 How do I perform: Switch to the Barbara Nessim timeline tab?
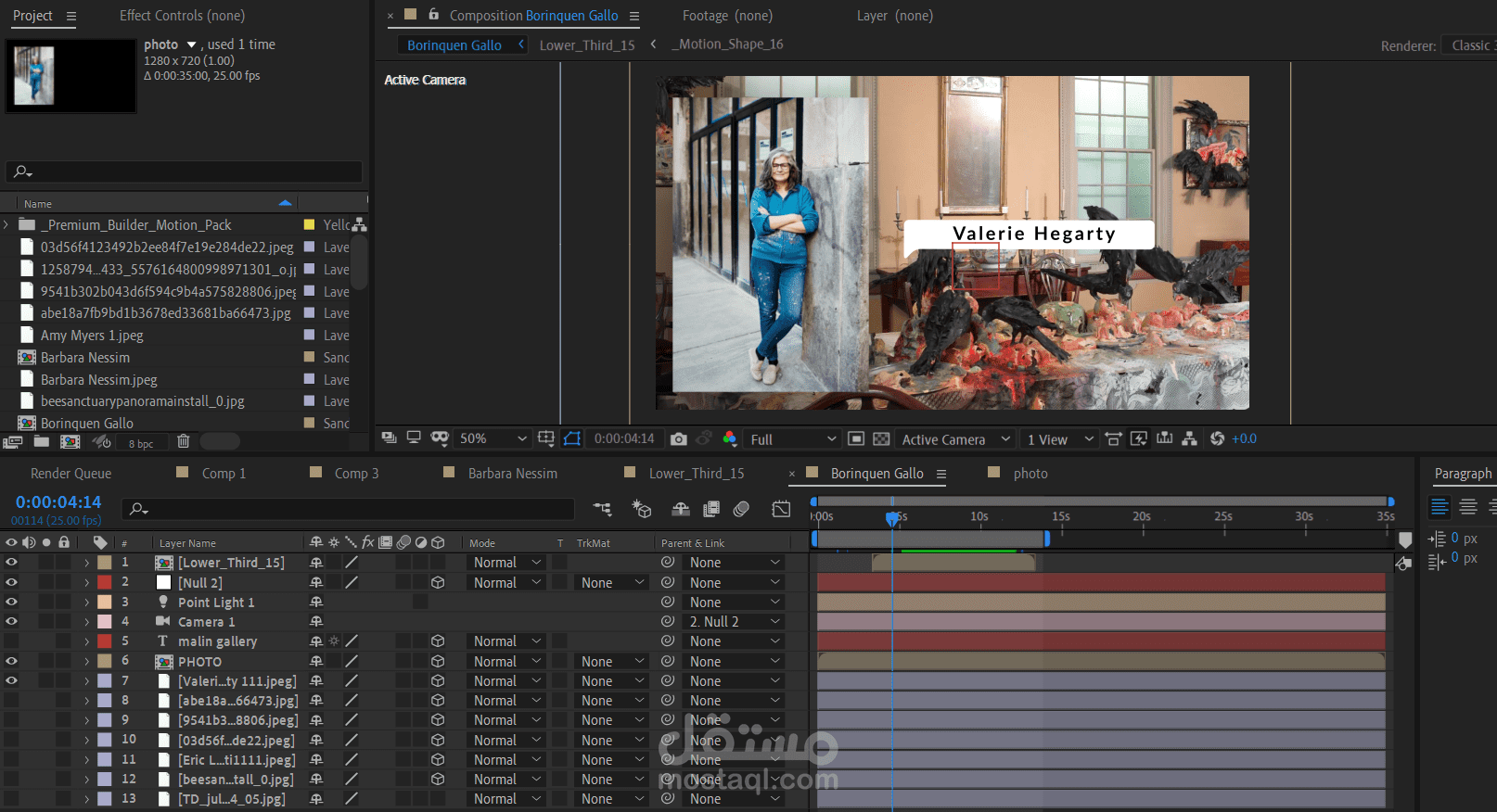512,474
